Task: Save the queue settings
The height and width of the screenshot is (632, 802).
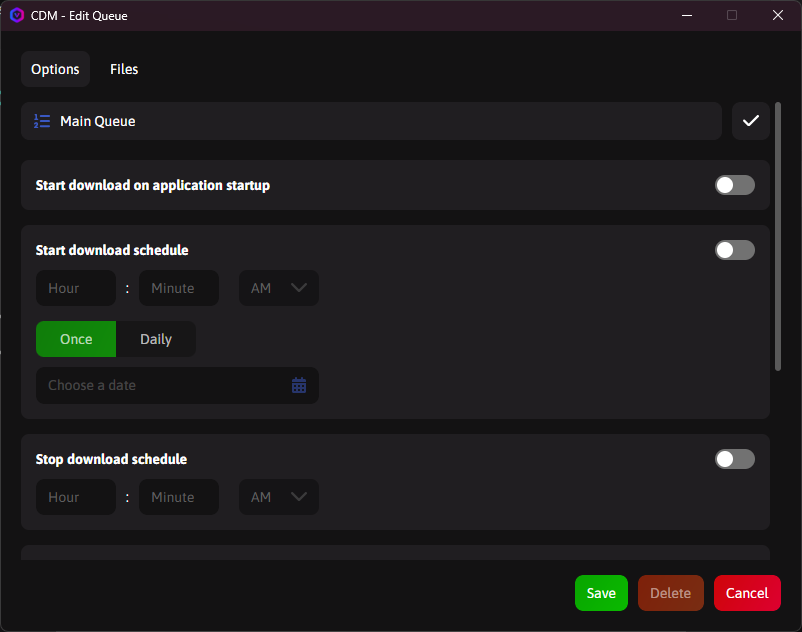Action: [601, 593]
